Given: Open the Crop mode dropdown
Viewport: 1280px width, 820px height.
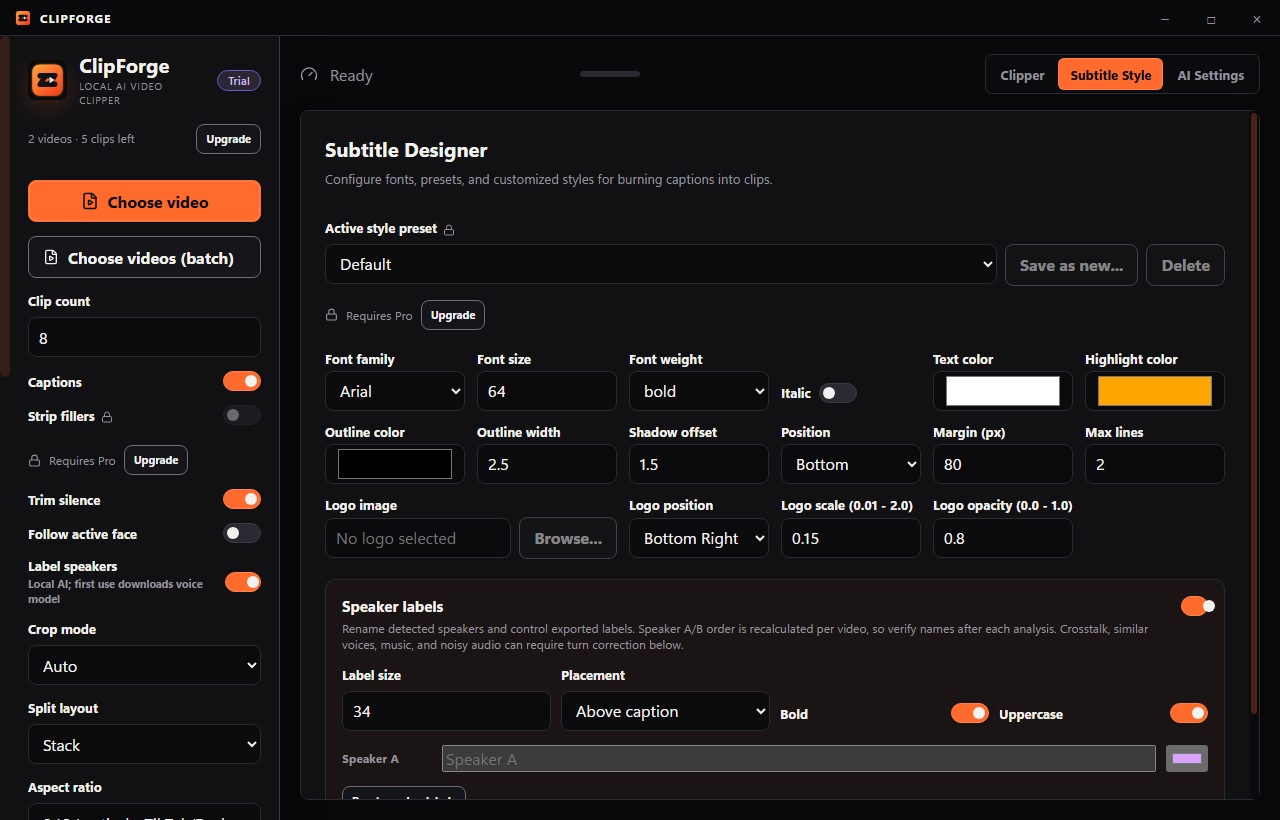Looking at the screenshot, I should 144,666.
